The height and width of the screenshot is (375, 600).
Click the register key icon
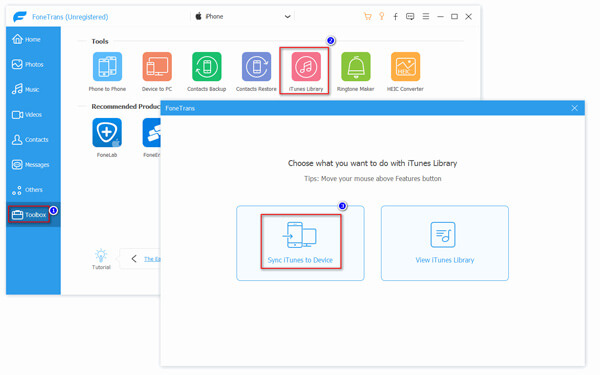coord(382,16)
